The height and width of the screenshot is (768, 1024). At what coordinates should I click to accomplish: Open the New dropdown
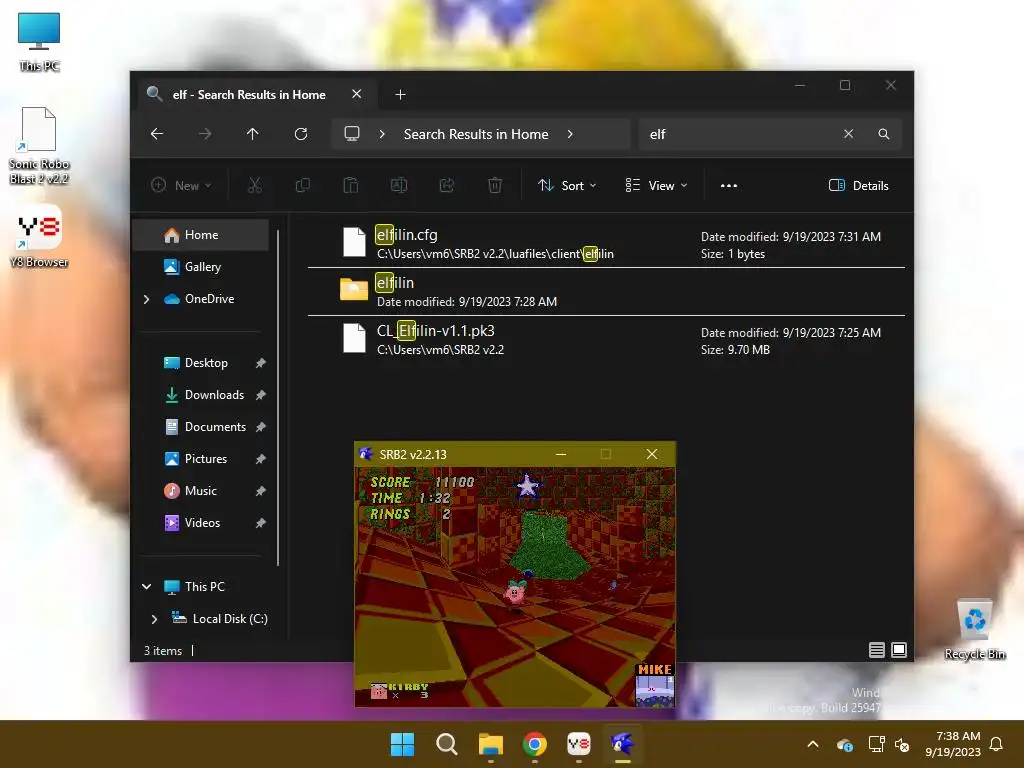[181, 185]
